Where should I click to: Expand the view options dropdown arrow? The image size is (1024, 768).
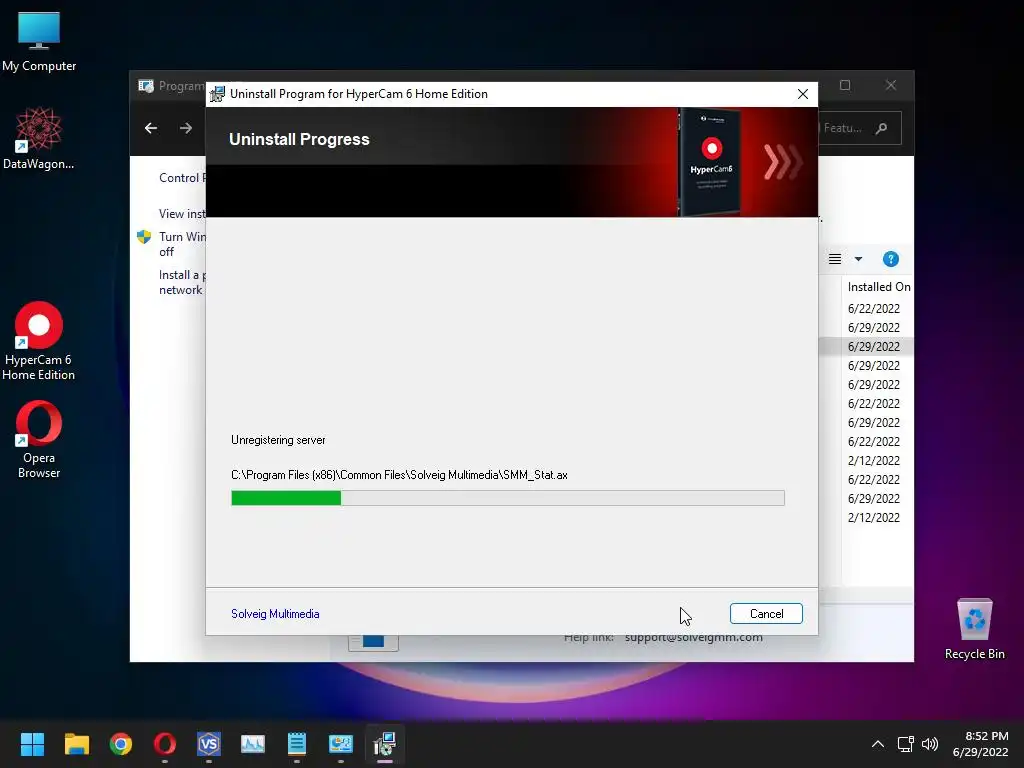(858, 259)
